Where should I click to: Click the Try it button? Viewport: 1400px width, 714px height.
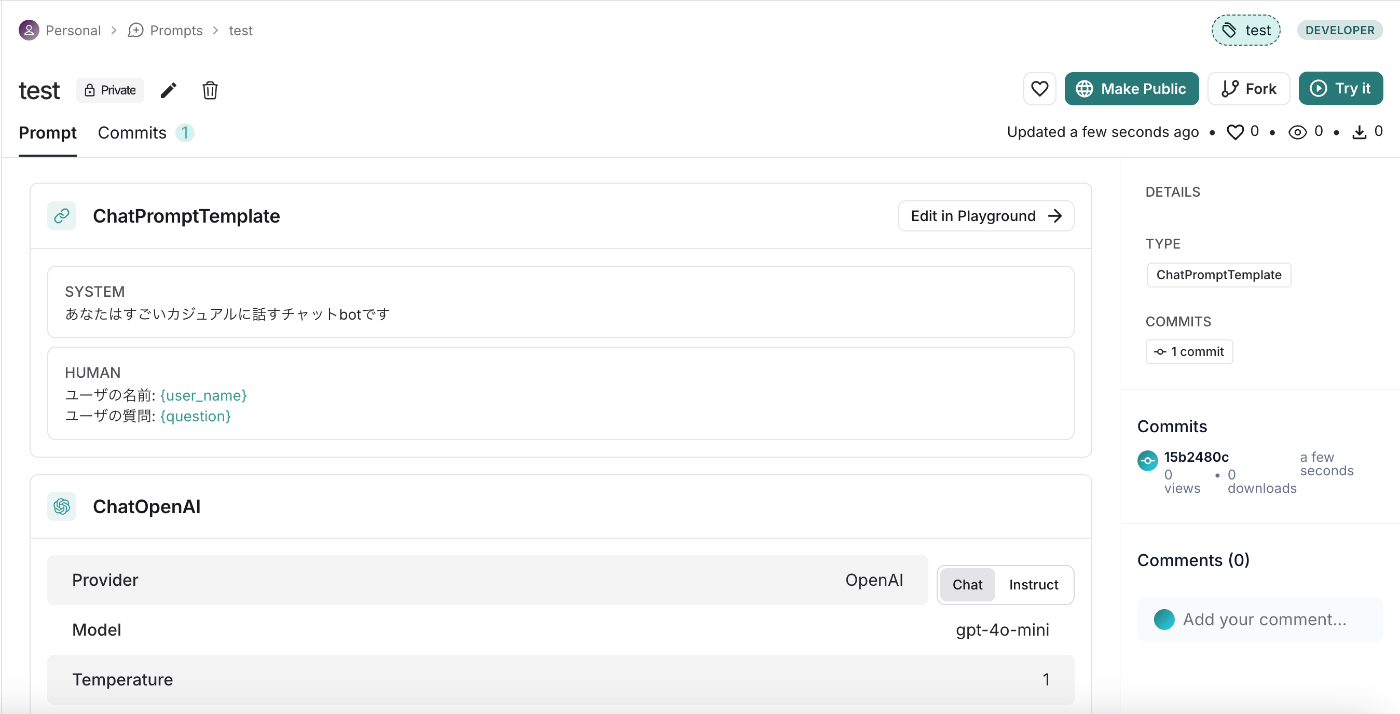pos(1341,89)
